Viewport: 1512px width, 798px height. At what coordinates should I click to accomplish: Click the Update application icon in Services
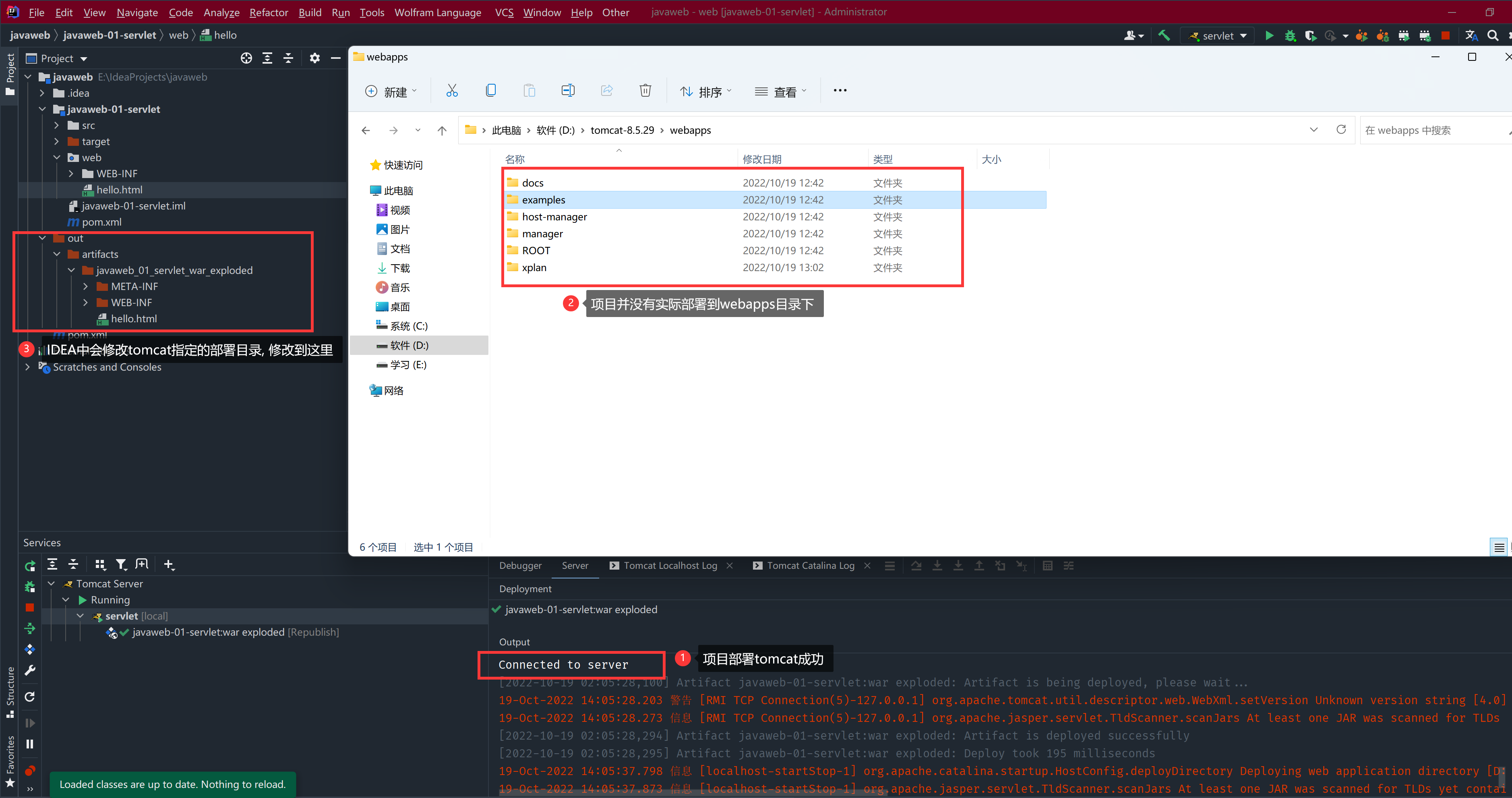30,628
